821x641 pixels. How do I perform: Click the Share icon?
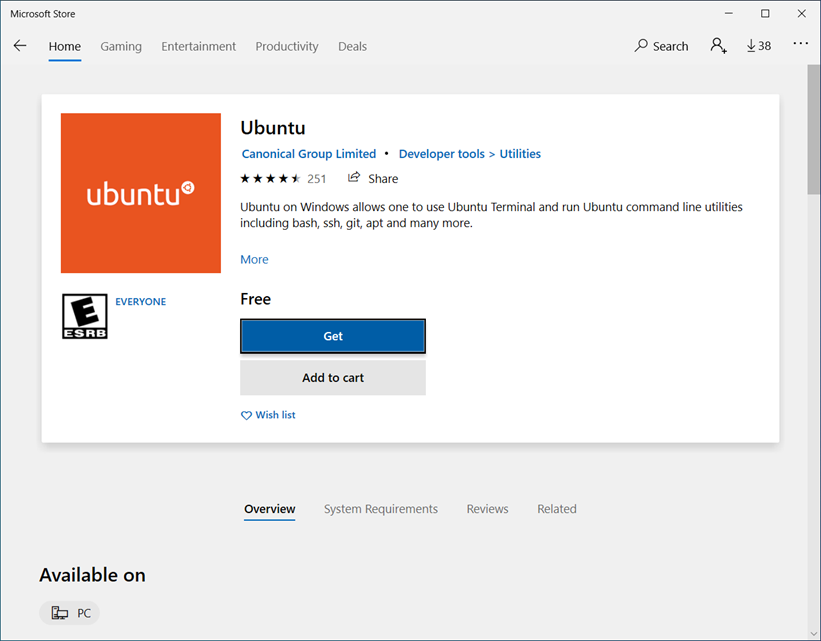pyautogui.click(x=354, y=178)
